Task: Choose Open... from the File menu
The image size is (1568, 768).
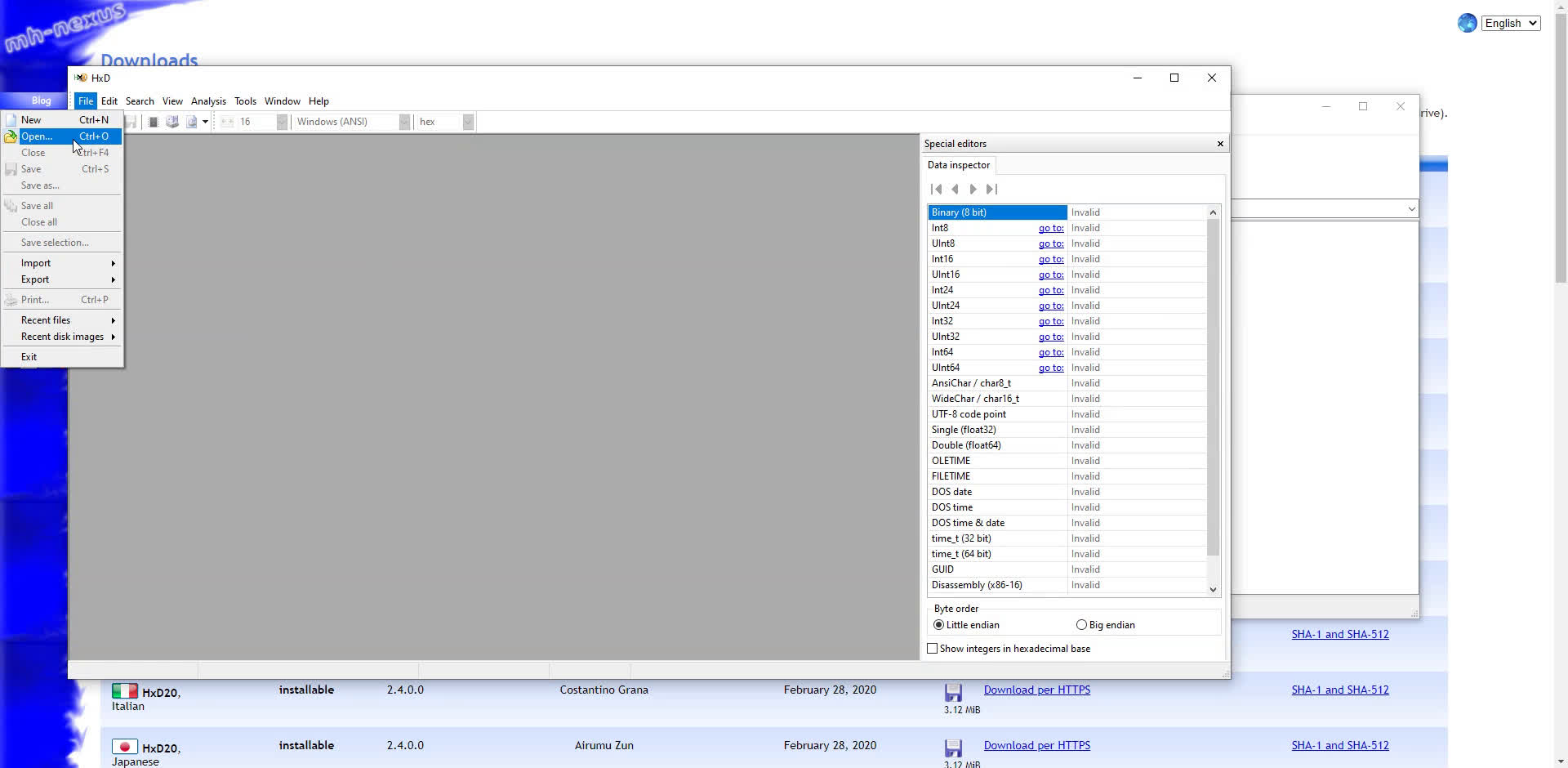Action: [x=37, y=136]
